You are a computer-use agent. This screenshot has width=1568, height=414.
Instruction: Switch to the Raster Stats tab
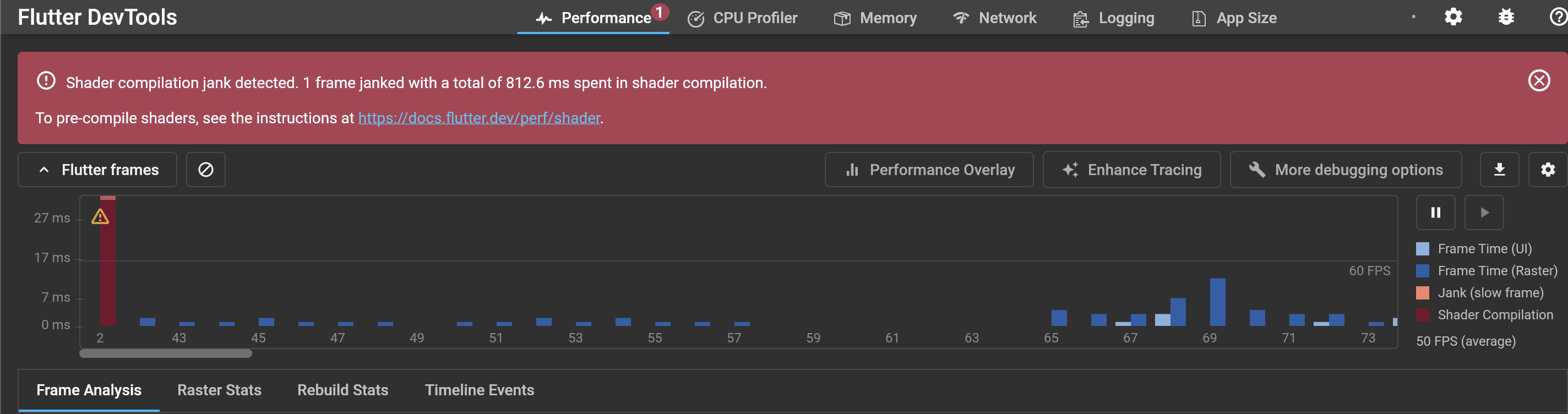pos(219,390)
